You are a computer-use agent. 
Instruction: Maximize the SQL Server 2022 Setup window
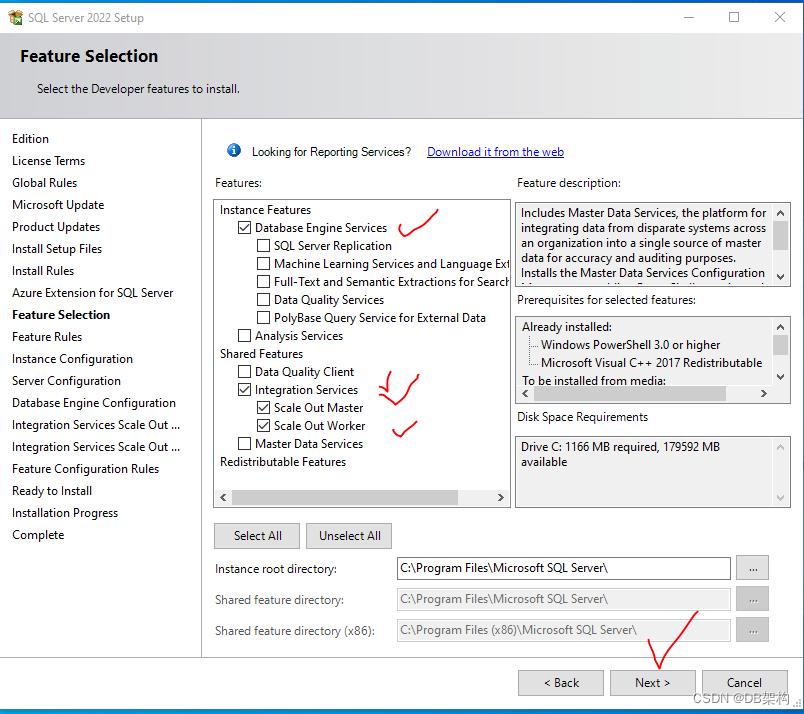pyautogui.click(x=734, y=17)
